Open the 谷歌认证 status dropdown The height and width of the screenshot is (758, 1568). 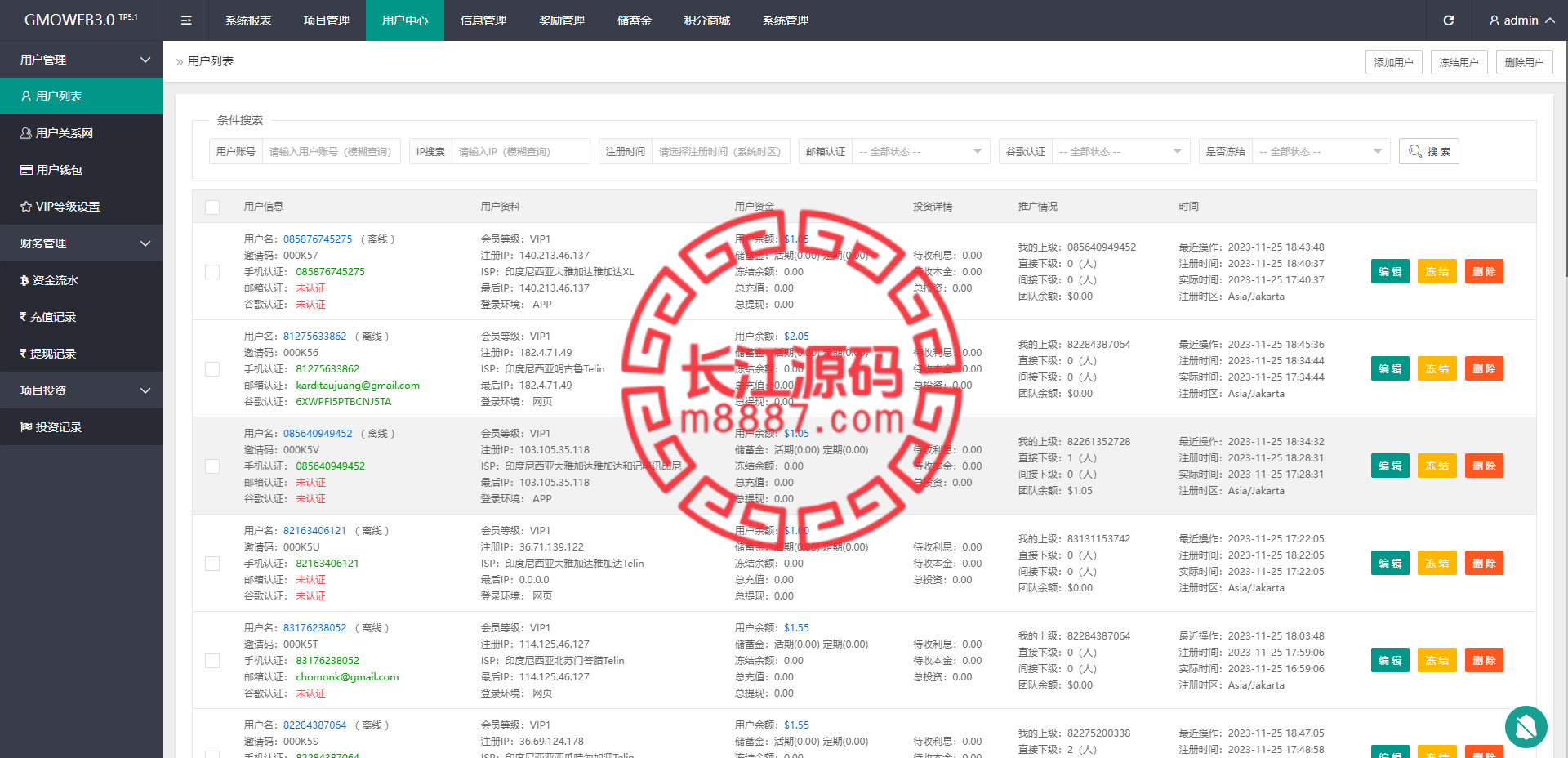[x=1120, y=151]
